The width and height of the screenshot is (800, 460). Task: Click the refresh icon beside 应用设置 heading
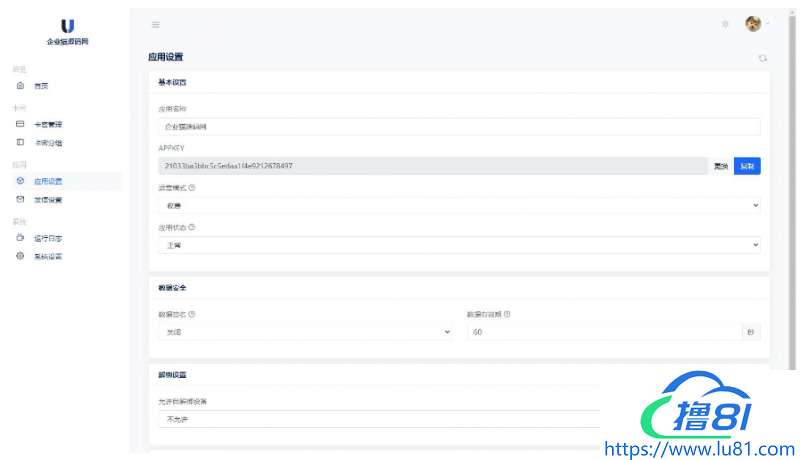point(762,58)
